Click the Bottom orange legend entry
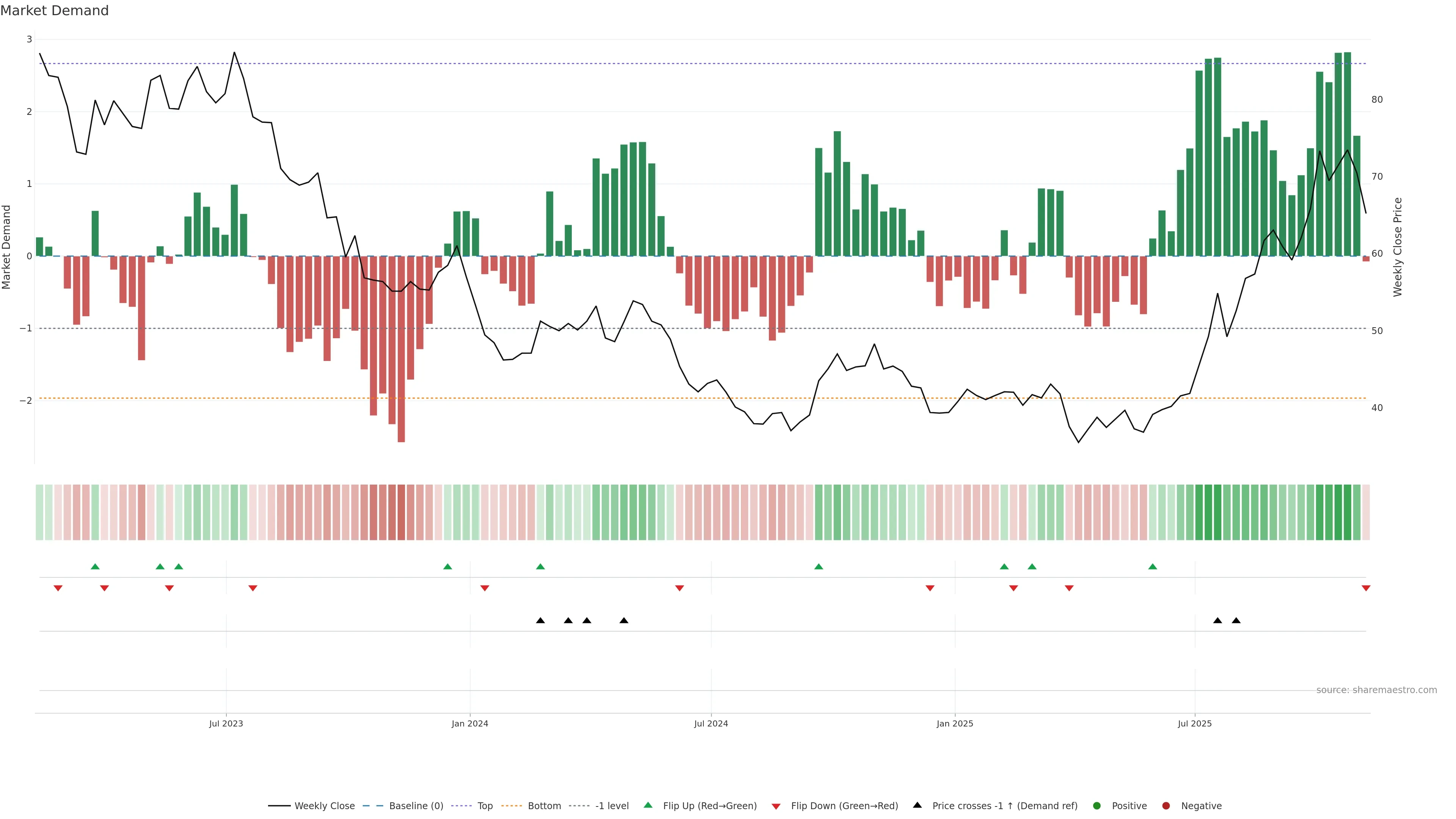The height and width of the screenshot is (819, 1456). (544, 805)
